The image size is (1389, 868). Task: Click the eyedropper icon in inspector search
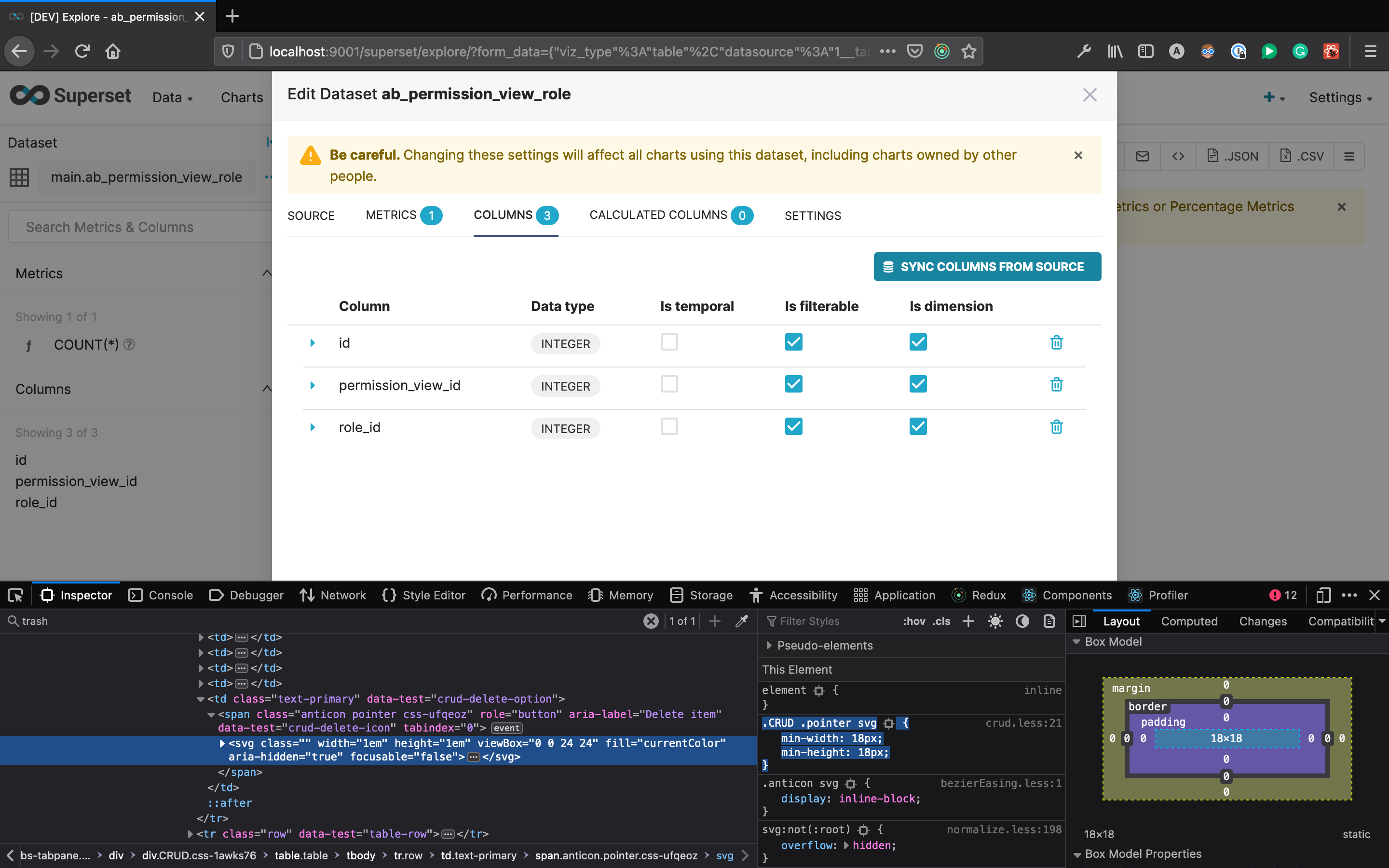742,621
